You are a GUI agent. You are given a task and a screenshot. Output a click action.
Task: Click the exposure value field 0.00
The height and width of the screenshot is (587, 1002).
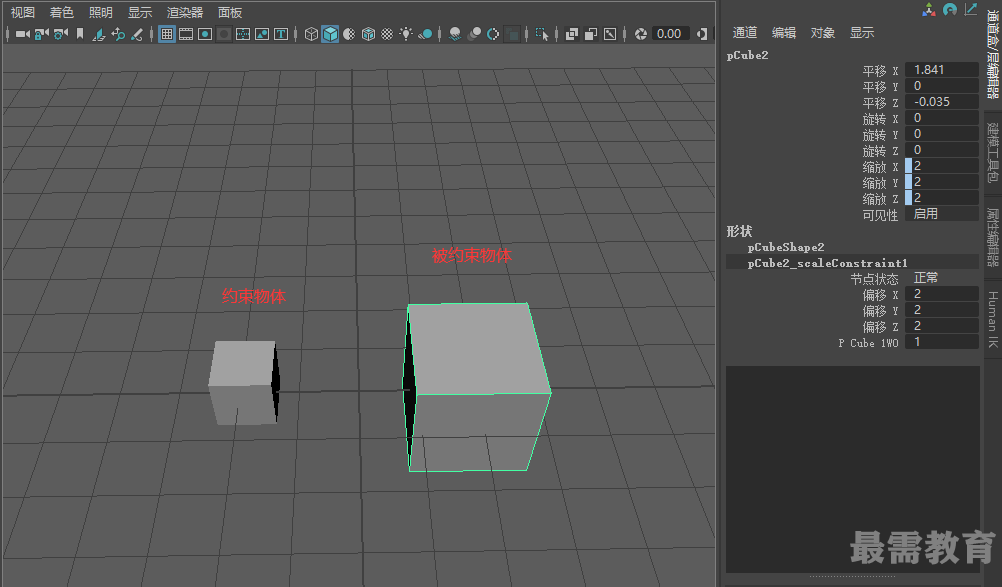669,34
